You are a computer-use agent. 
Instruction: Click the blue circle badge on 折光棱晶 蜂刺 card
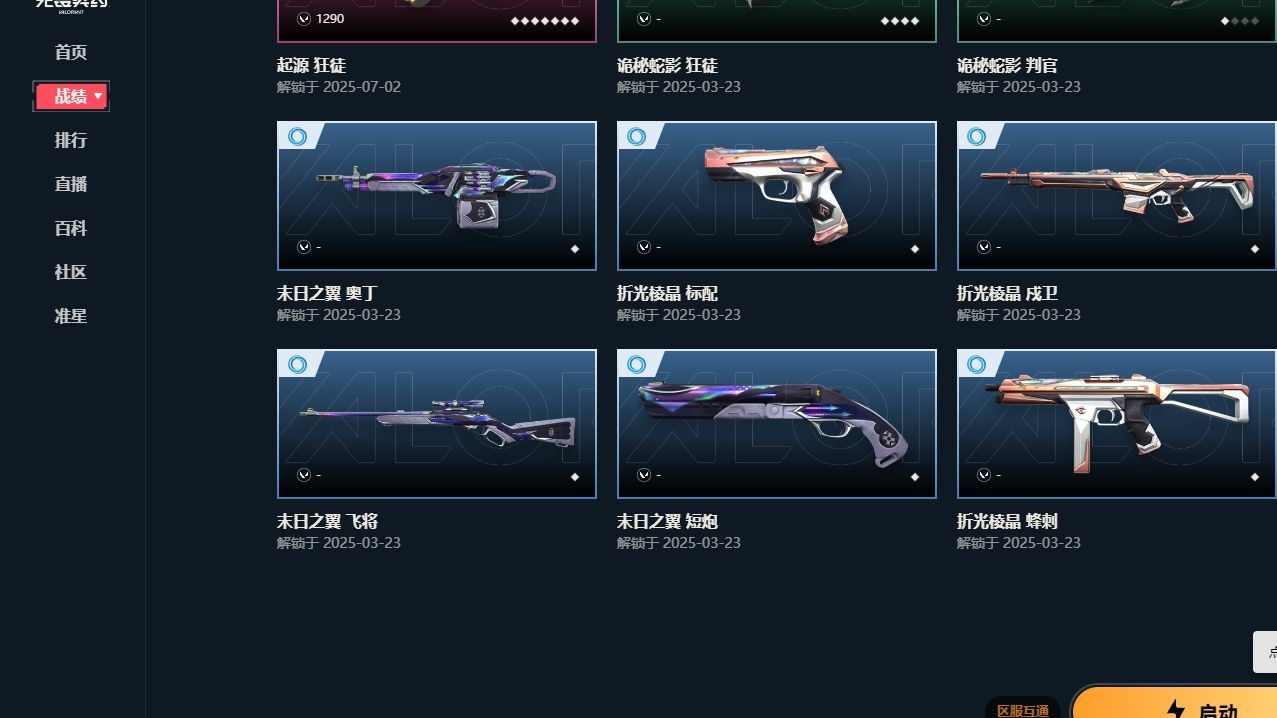pos(977,364)
